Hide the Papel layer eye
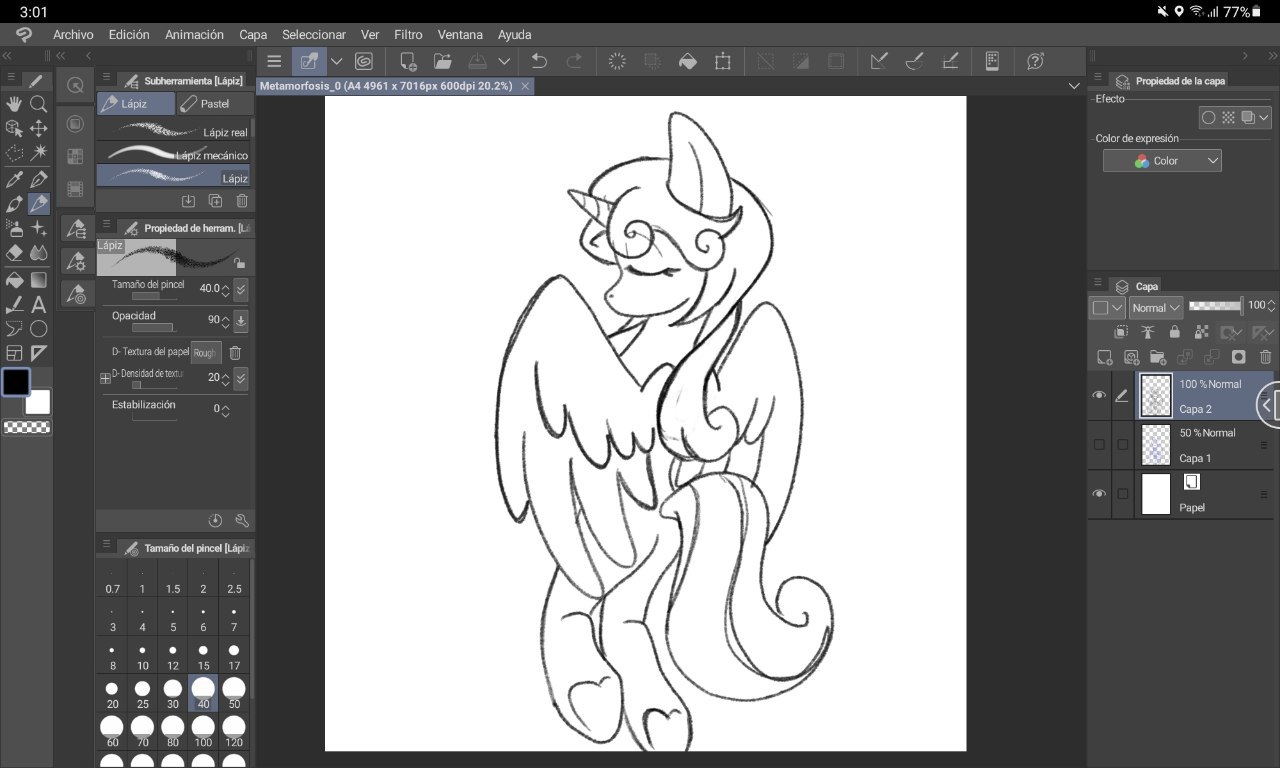The width and height of the screenshot is (1280, 768). 1100,494
